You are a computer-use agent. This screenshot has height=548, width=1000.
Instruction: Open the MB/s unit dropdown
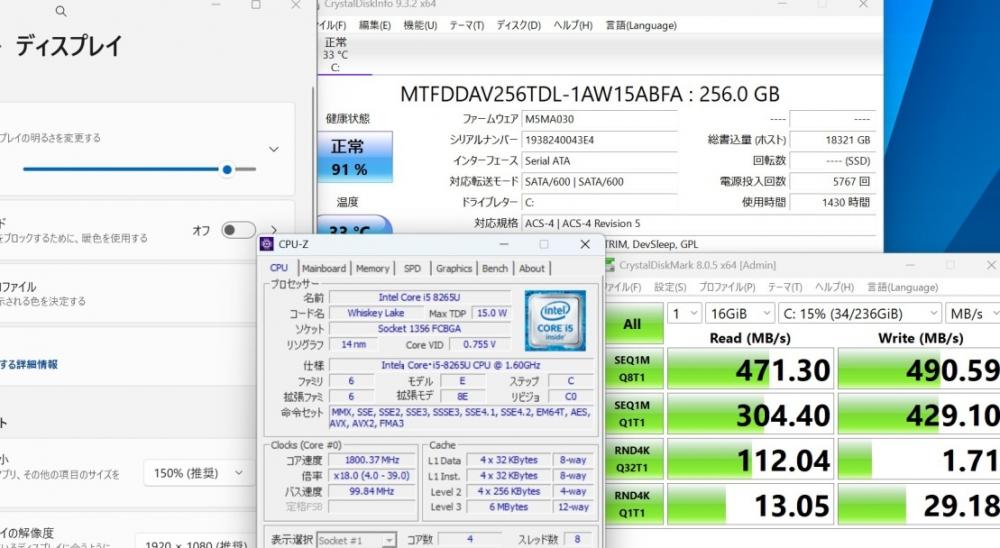coord(973,313)
